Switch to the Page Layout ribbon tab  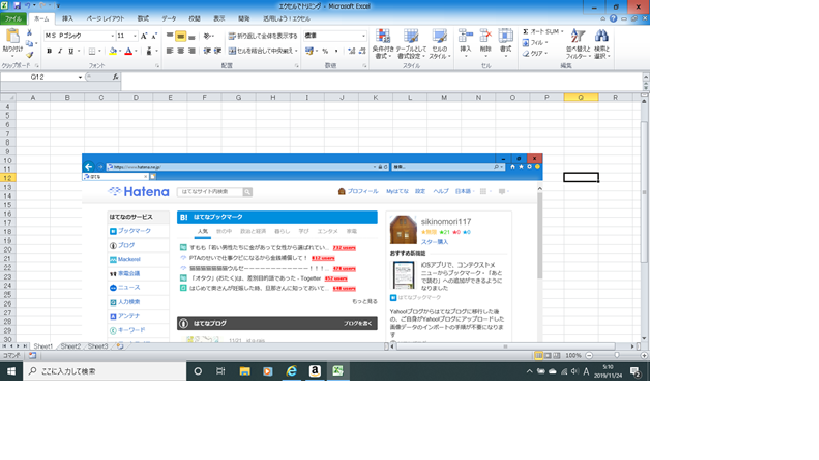[105, 19]
